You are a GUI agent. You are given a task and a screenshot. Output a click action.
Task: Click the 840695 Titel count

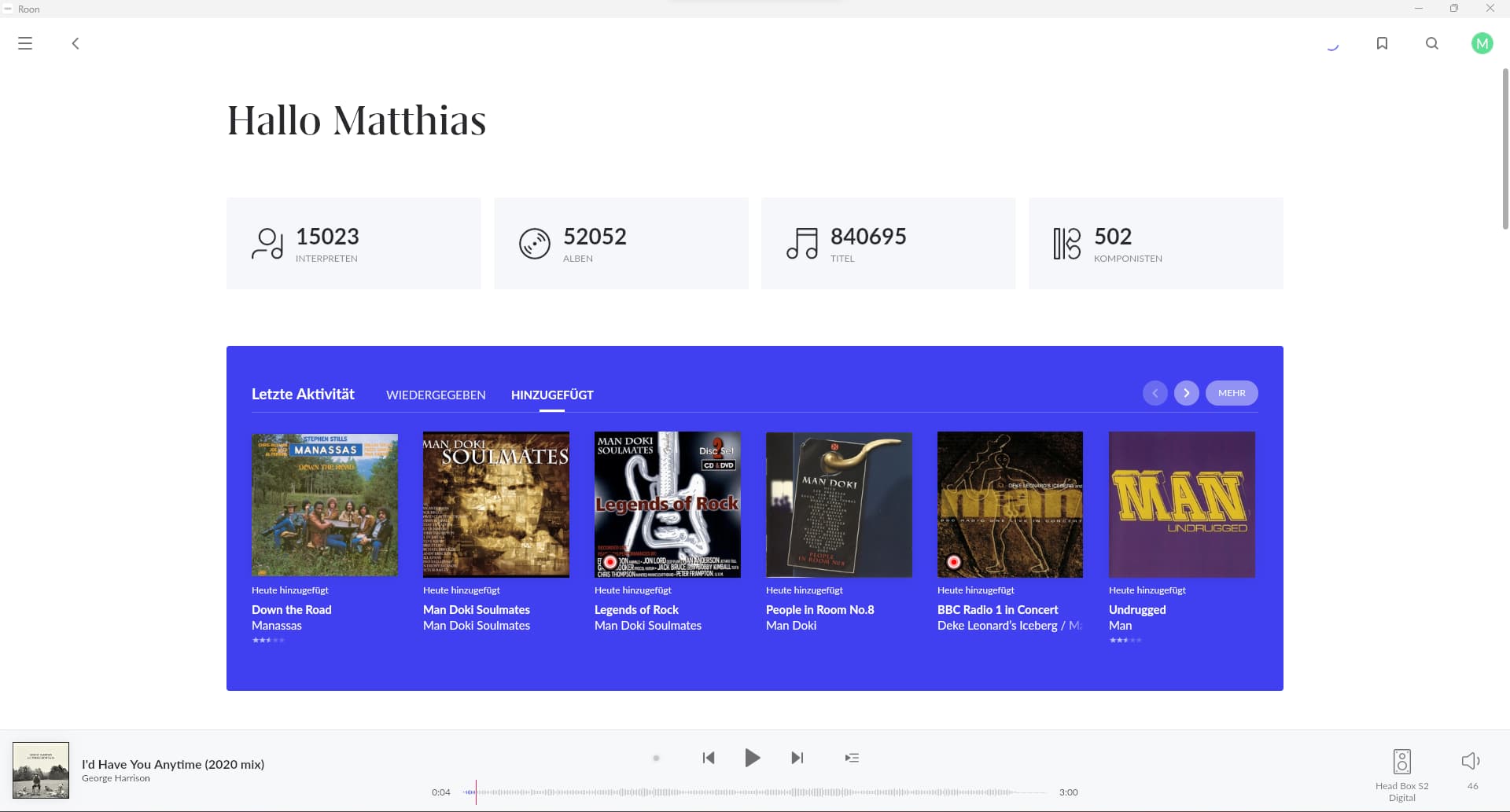click(x=868, y=237)
